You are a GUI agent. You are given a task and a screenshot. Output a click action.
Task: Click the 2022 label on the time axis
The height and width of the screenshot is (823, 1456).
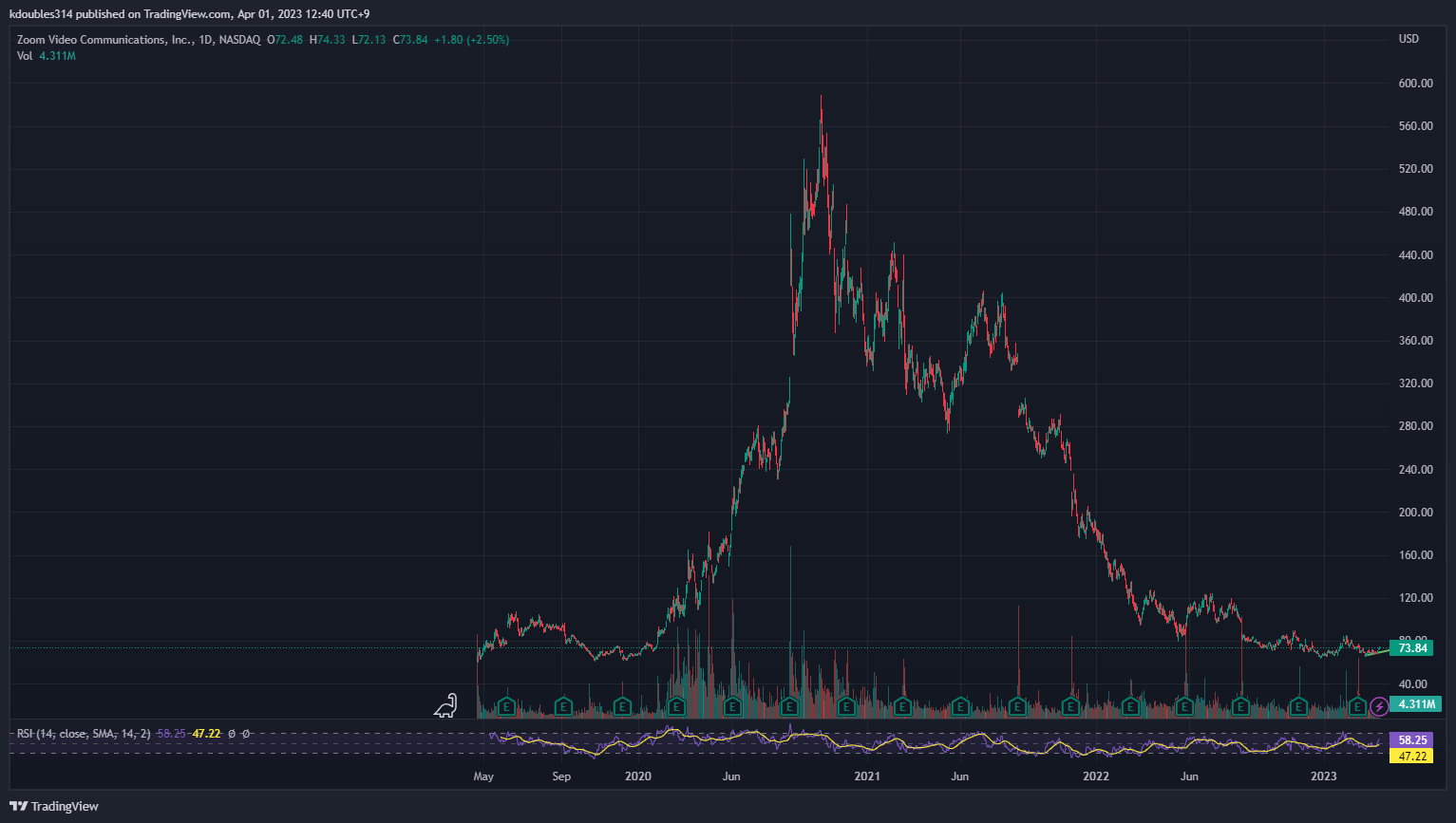click(x=1096, y=776)
